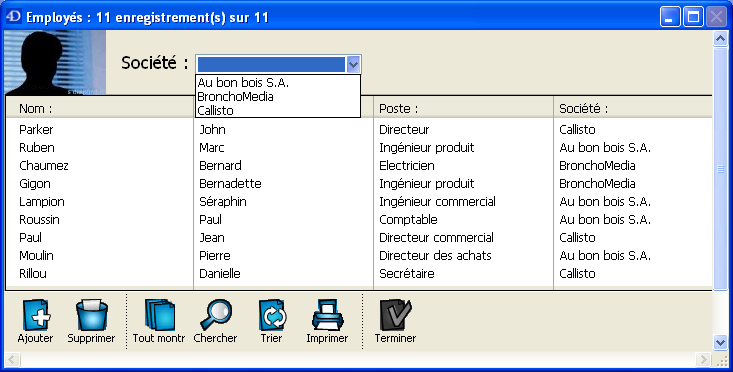Click the Imprimer printer icon
The height and width of the screenshot is (372, 733).
click(x=328, y=315)
